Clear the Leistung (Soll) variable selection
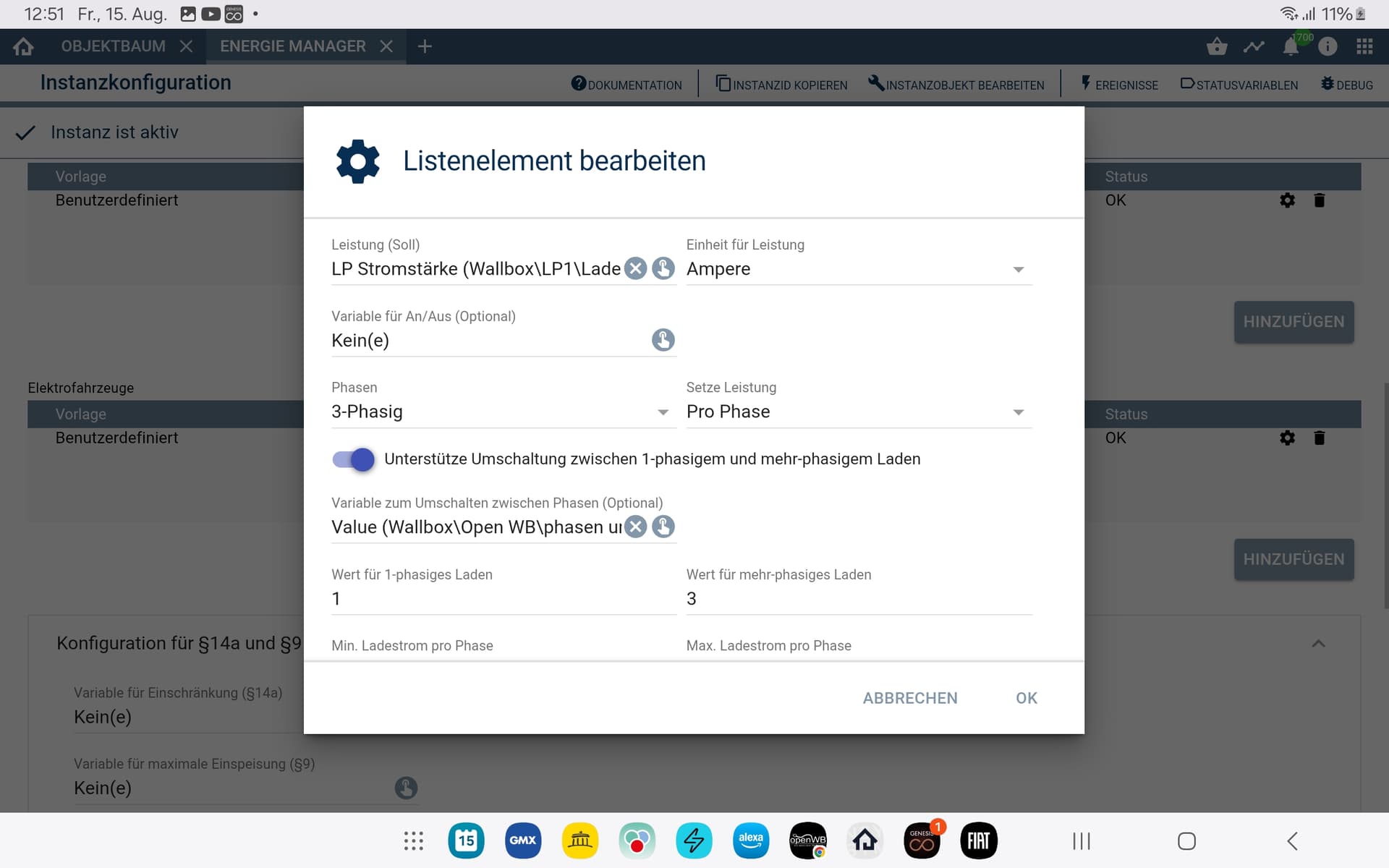Viewport: 1389px width, 868px height. coord(635,269)
